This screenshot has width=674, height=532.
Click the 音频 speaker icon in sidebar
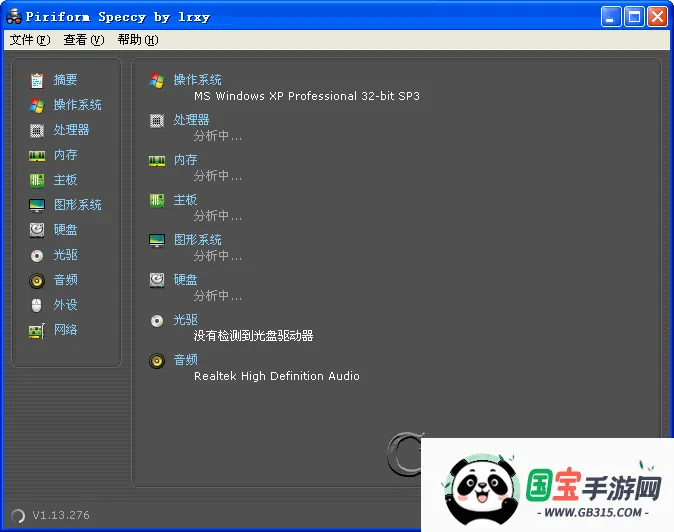tap(37, 281)
